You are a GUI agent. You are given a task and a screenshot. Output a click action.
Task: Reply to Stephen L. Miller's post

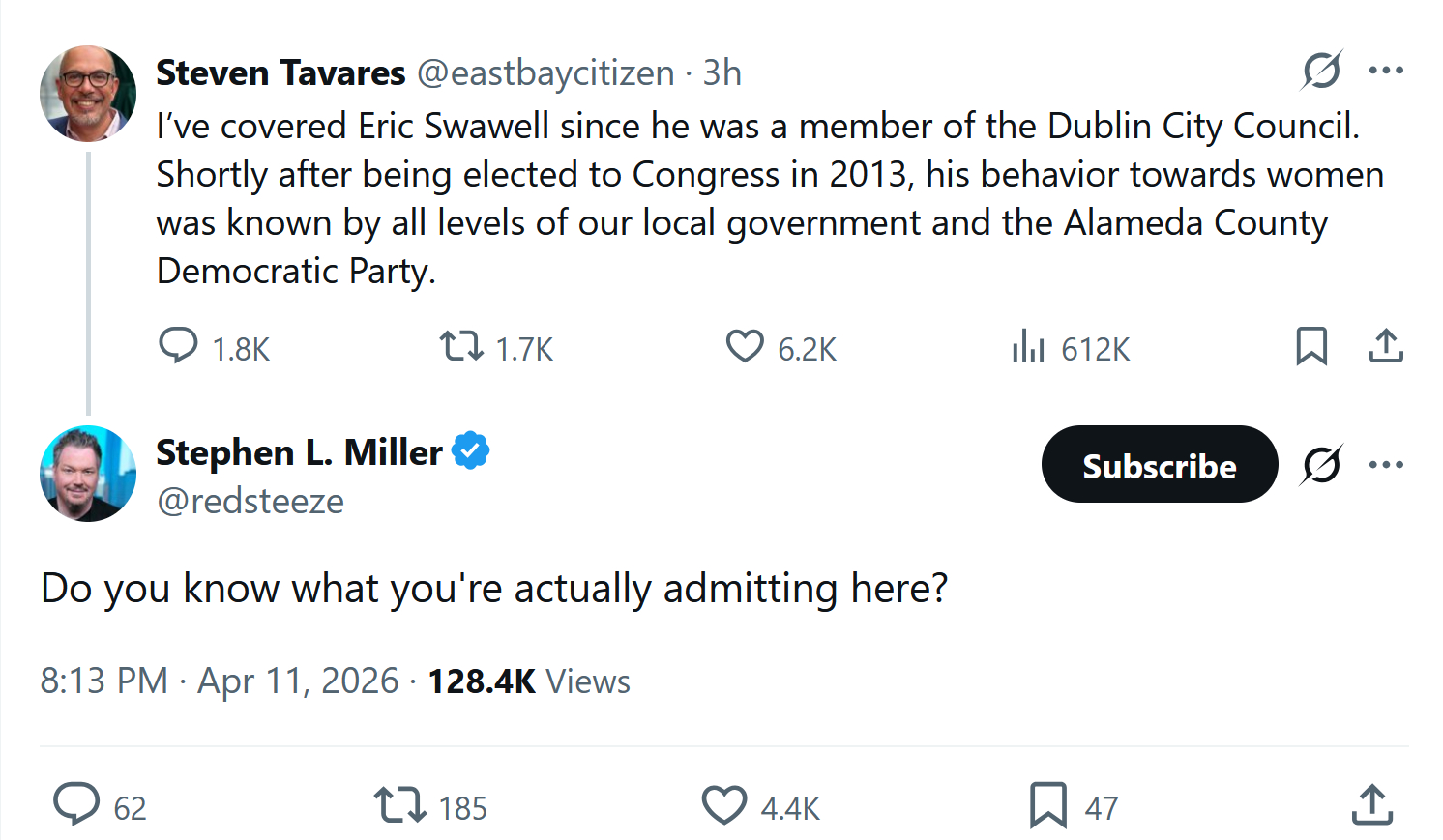pos(76,804)
